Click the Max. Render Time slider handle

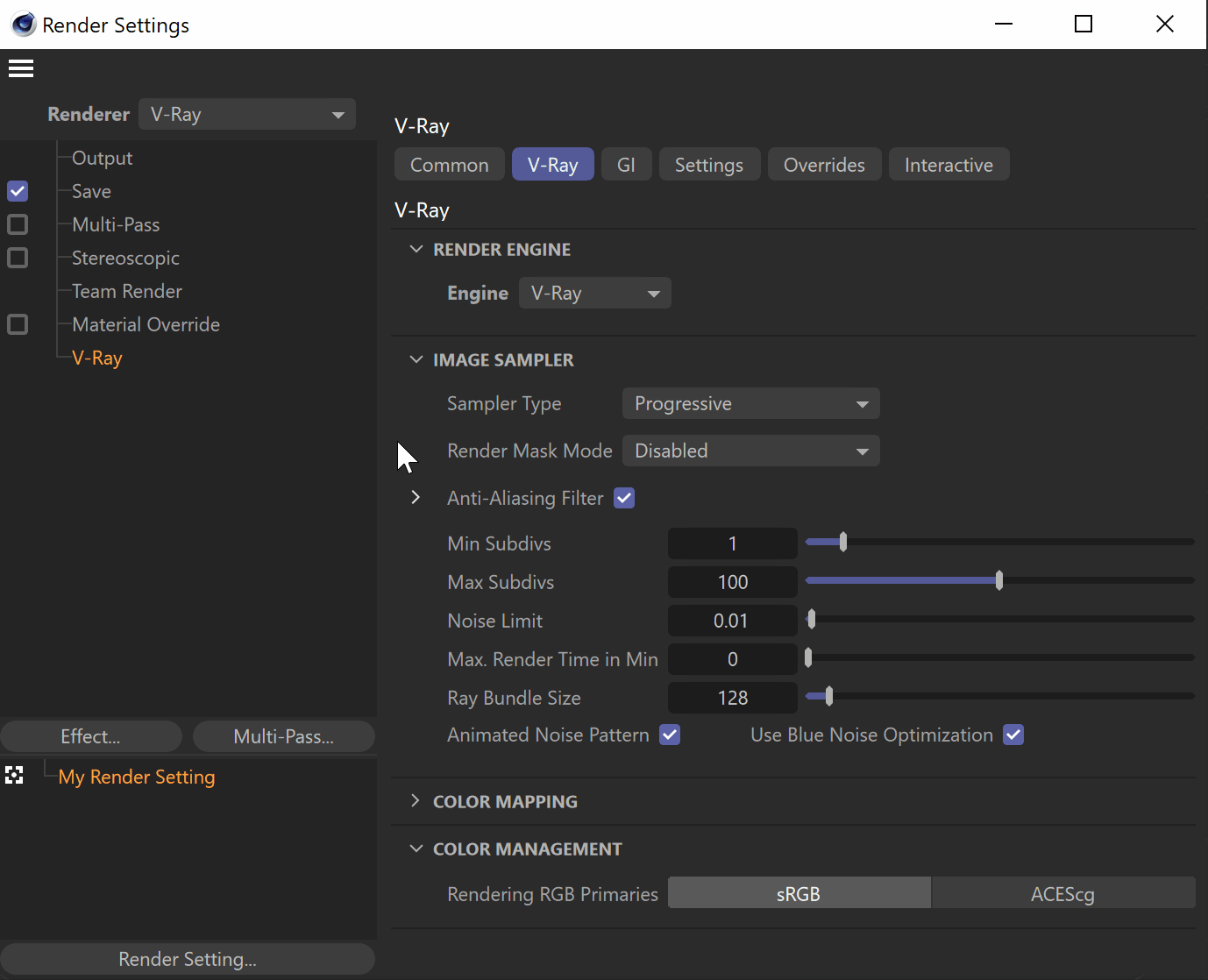coord(808,657)
